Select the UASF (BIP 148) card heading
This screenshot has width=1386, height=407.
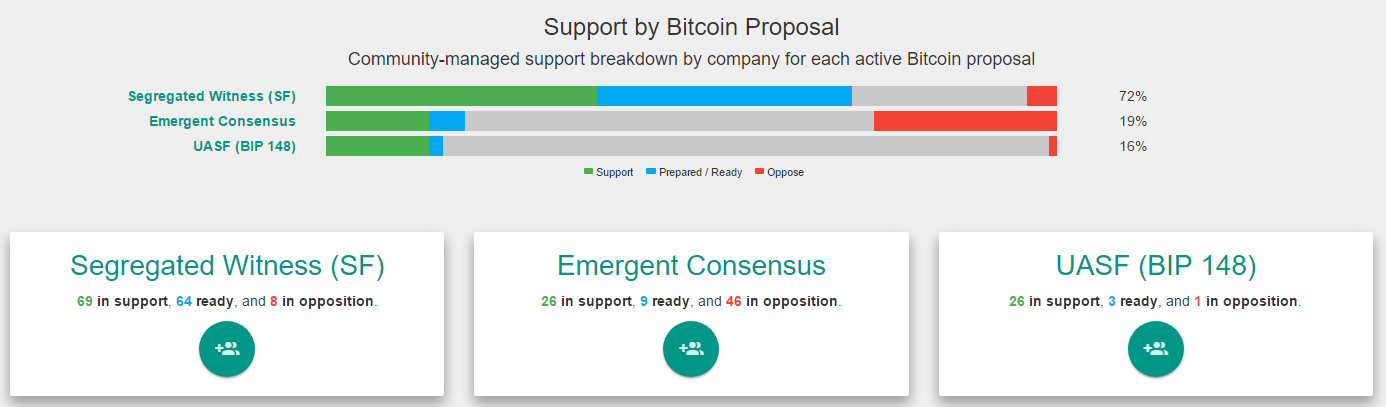tap(1156, 265)
